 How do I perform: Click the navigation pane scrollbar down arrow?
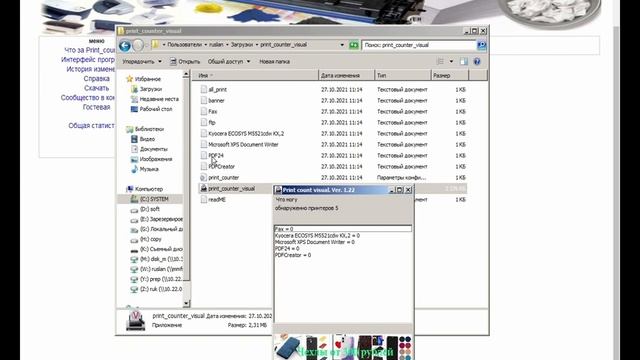(x=187, y=303)
